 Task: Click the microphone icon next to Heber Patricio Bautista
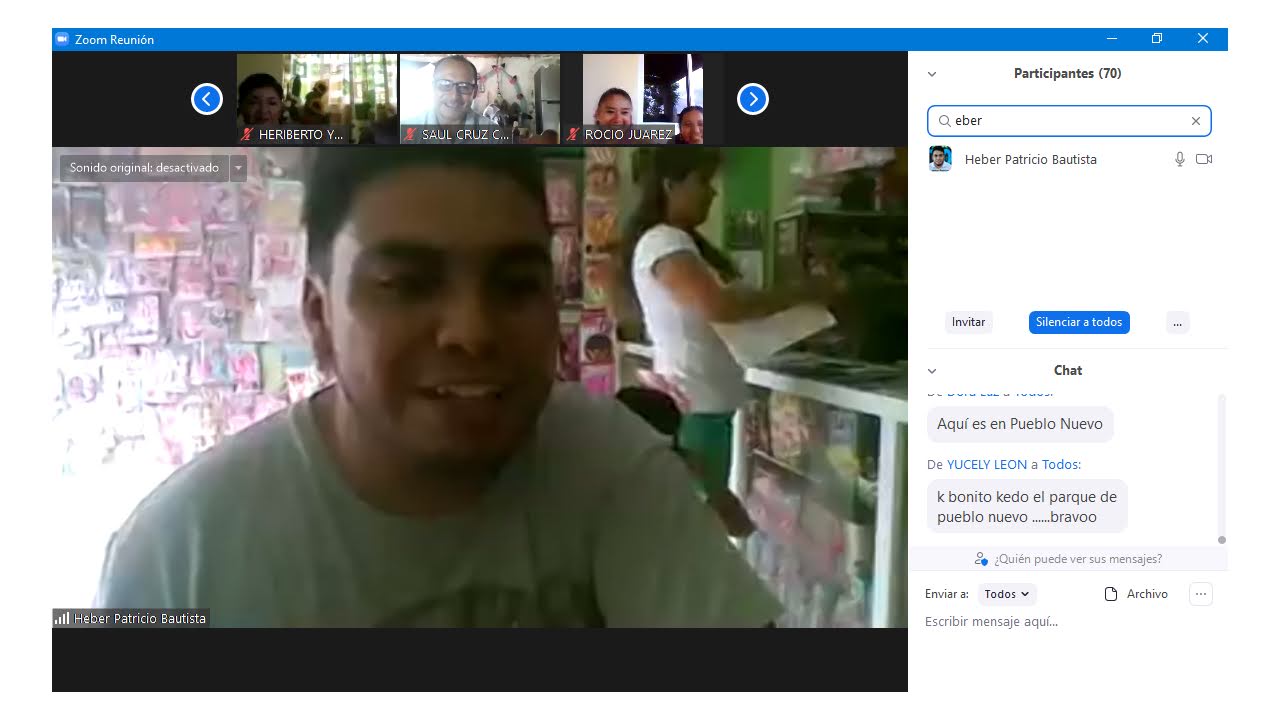click(1180, 159)
